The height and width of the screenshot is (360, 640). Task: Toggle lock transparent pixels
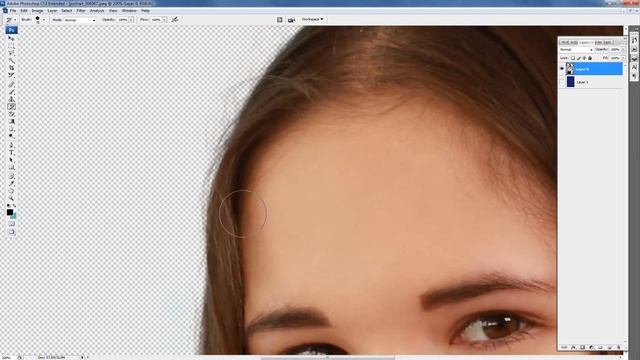coord(573,58)
